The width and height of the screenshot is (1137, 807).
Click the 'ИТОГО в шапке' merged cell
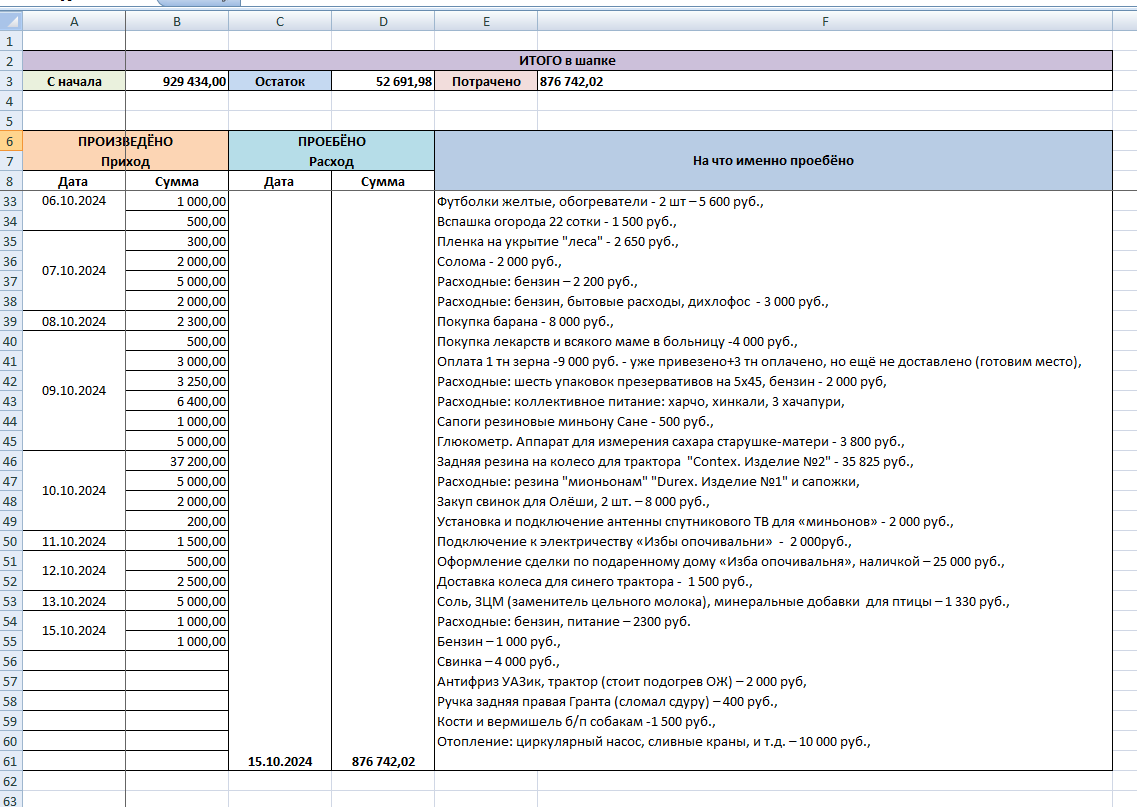619,61
